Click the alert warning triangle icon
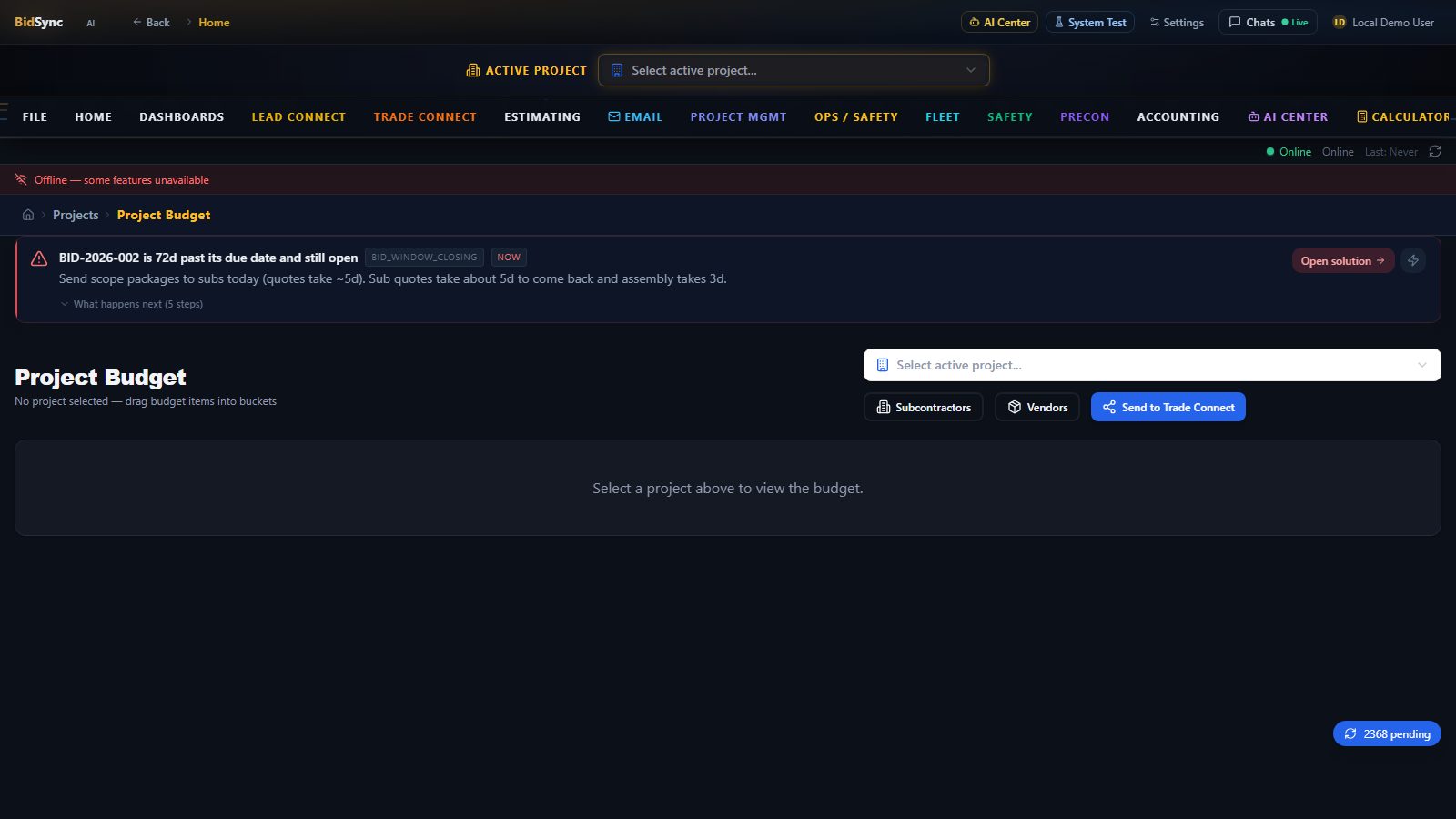This screenshot has height=819, width=1456. click(x=39, y=258)
